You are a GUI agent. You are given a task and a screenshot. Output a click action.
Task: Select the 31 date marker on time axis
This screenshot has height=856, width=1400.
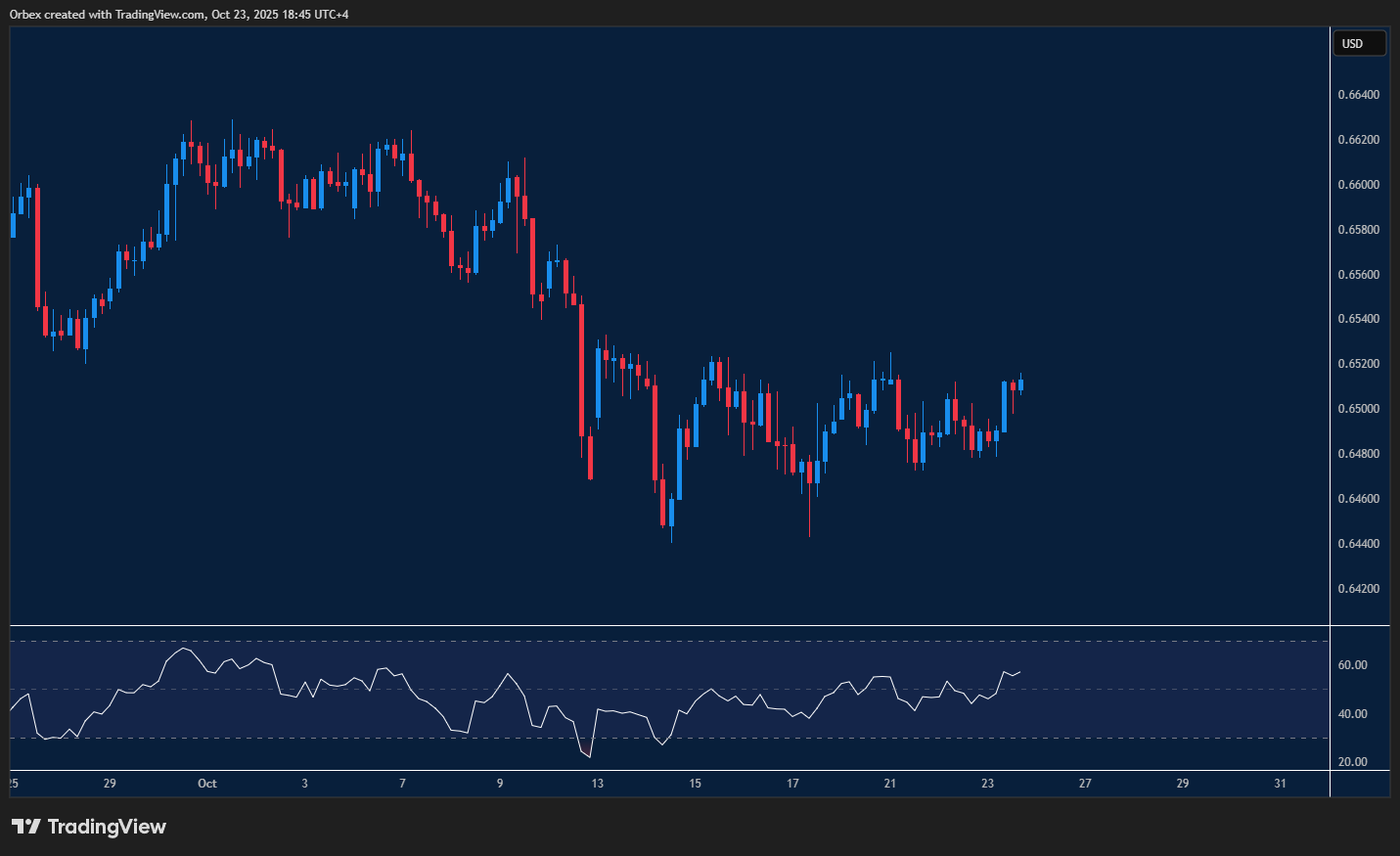pyautogui.click(x=1280, y=784)
